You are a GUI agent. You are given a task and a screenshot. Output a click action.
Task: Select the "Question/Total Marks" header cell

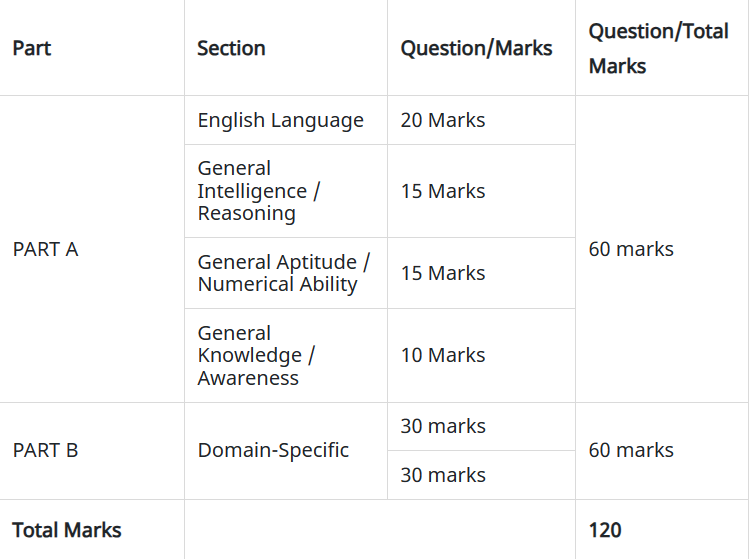[658, 48]
